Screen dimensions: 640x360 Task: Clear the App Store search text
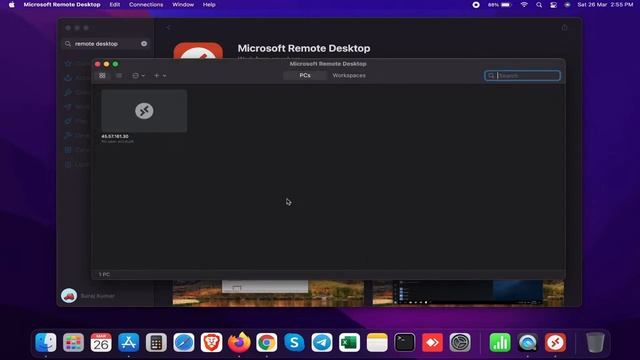coord(144,44)
